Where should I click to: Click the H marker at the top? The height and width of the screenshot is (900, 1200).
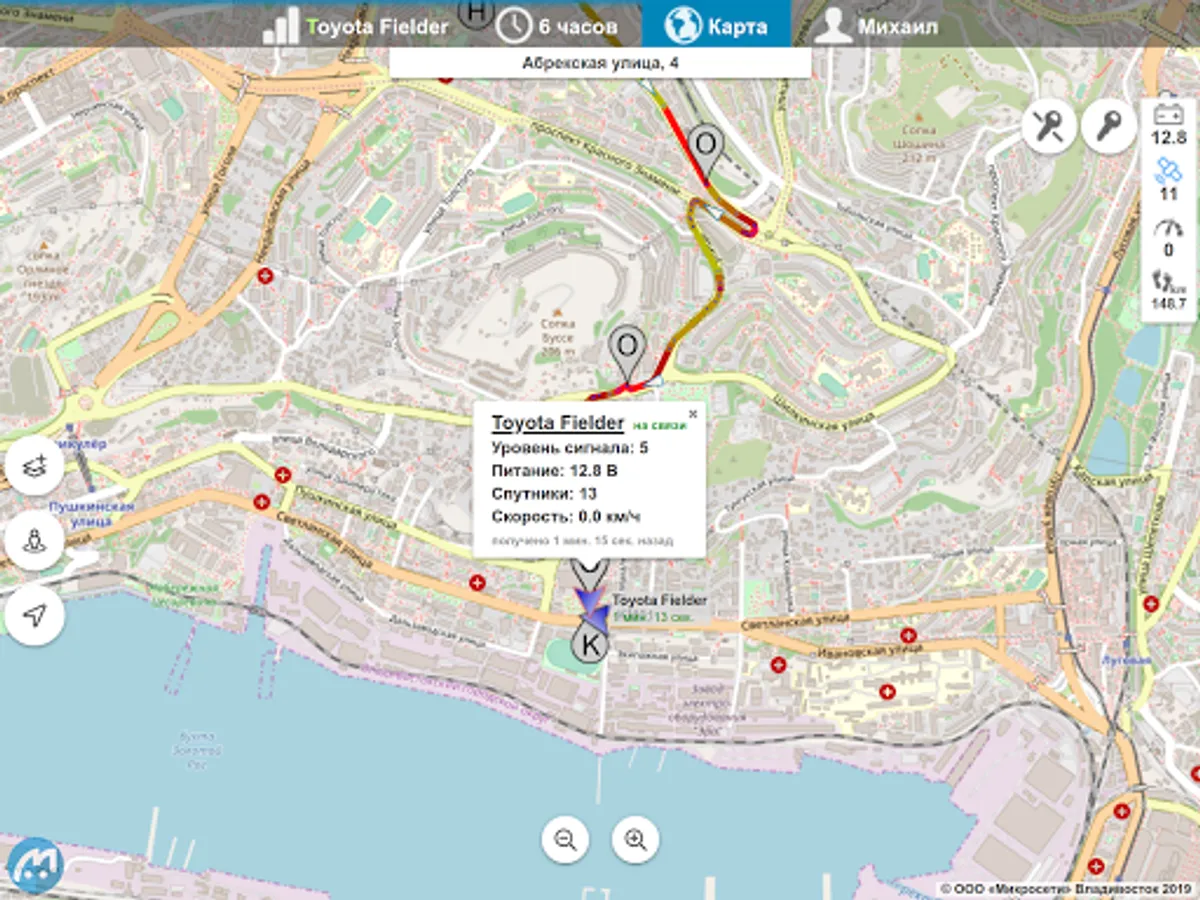[476, 11]
